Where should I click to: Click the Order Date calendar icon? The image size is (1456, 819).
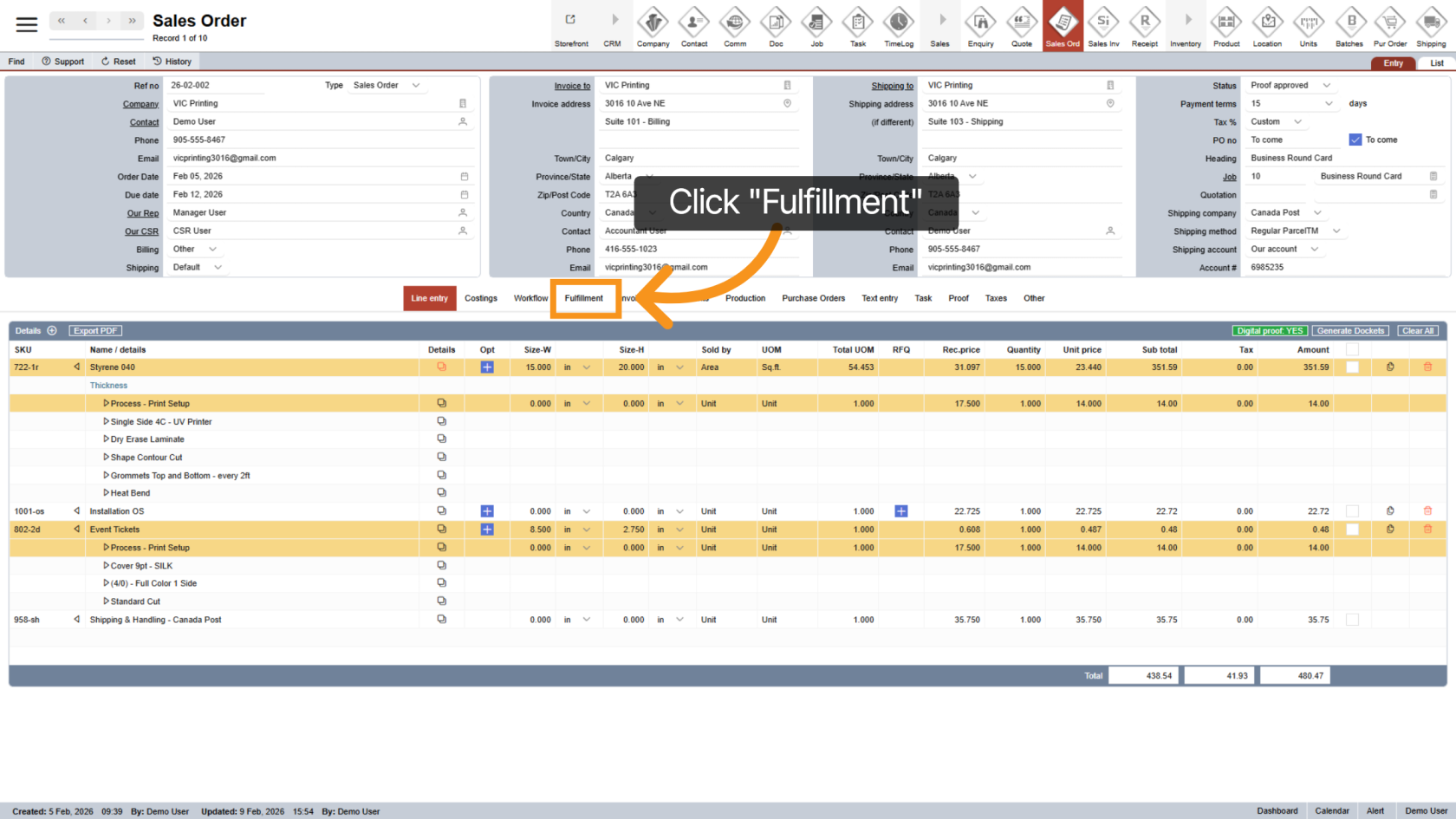tap(465, 177)
